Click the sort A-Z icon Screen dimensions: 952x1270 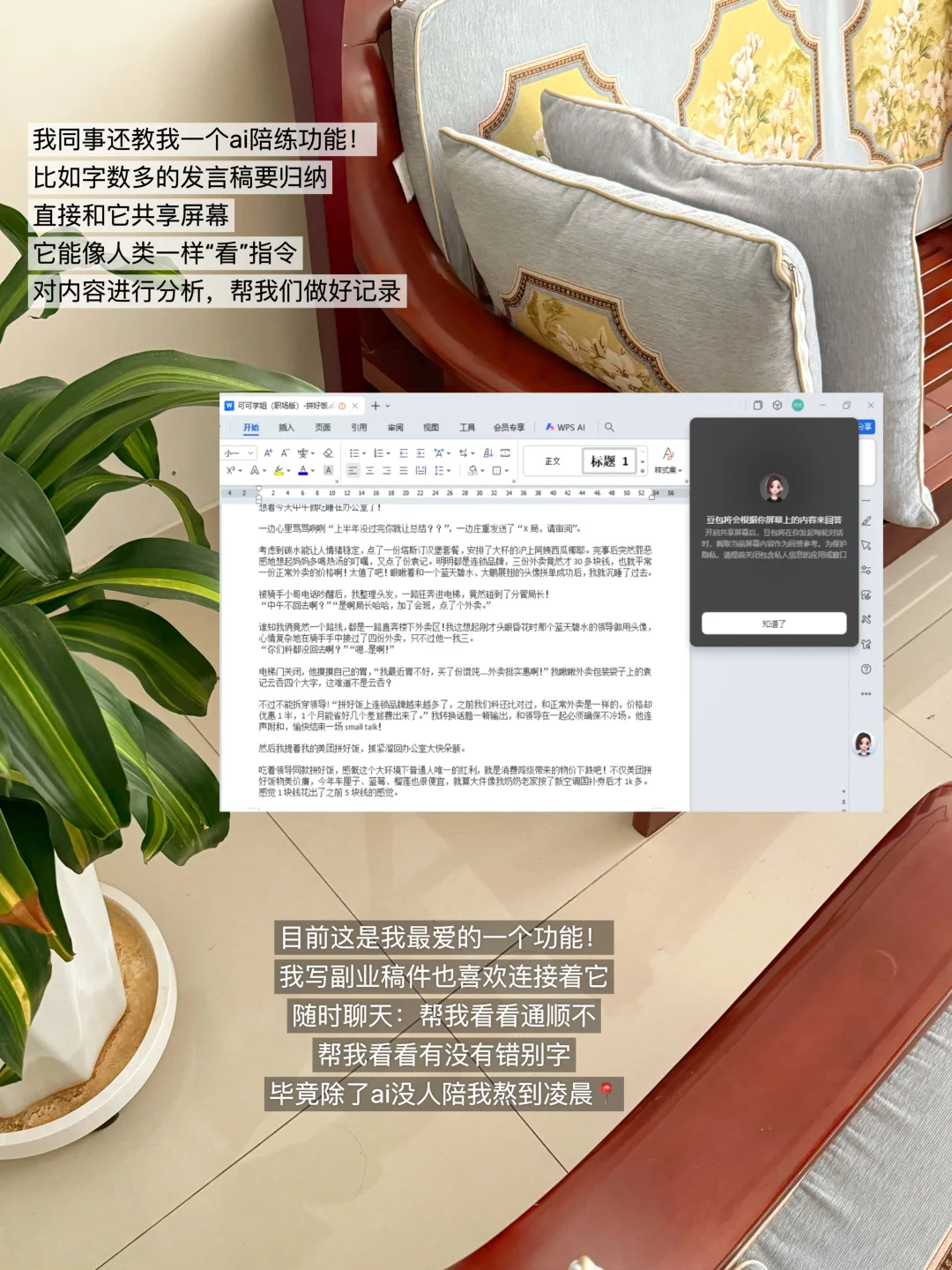tap(487, 452)
